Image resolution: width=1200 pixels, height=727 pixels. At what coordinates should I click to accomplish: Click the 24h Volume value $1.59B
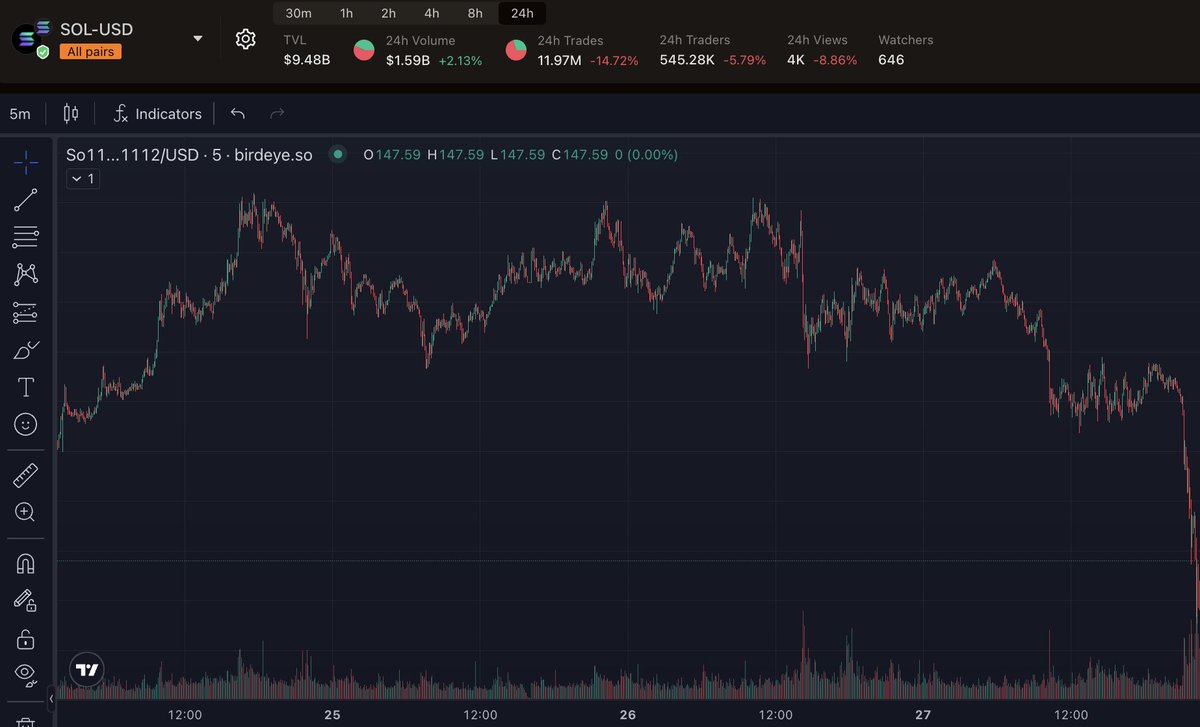pos(408,60)
